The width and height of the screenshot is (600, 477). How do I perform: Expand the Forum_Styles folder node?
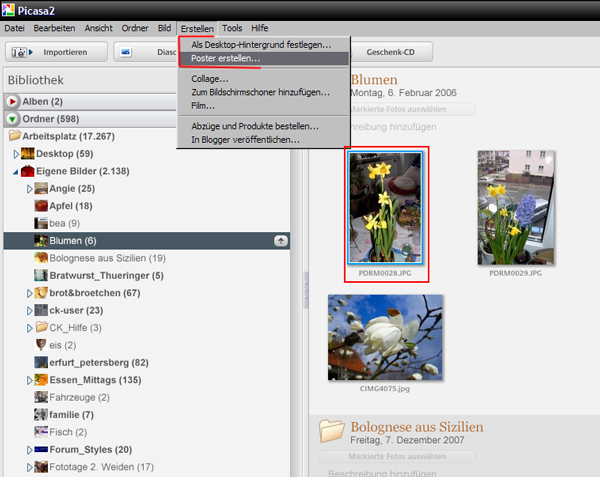29,450
